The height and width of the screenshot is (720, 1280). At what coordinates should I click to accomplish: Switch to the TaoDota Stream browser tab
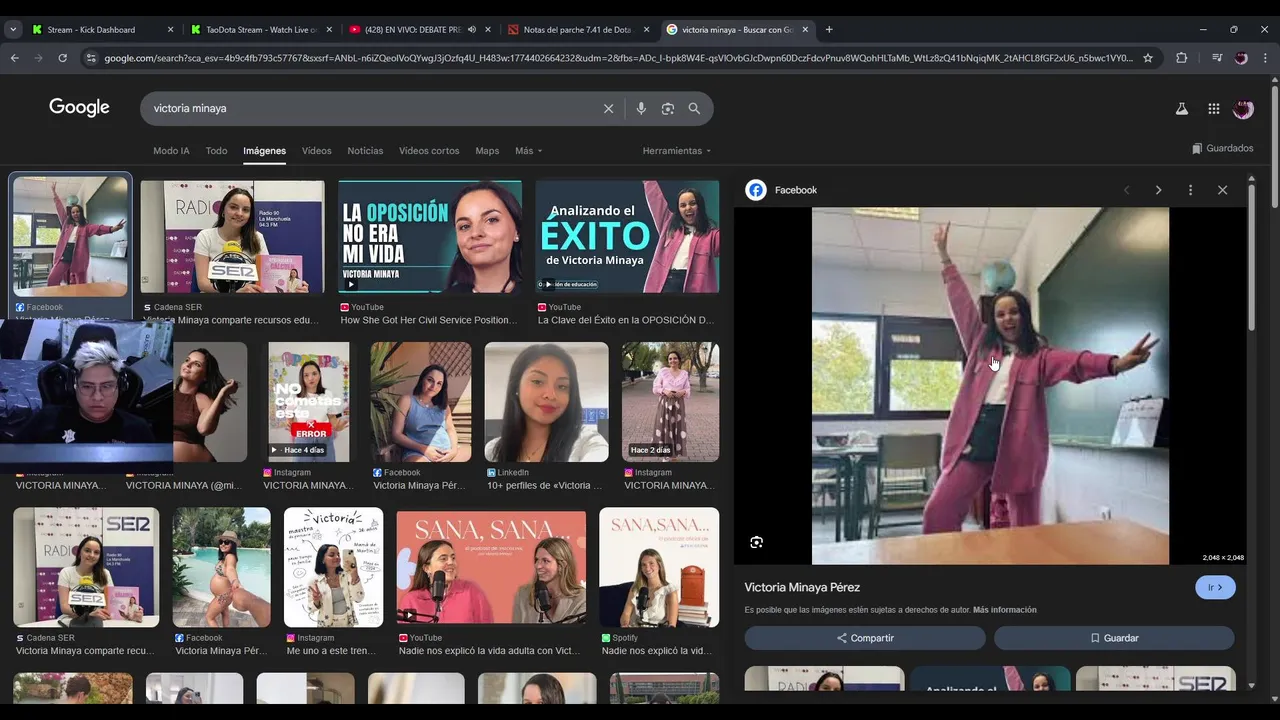(262, 29)
